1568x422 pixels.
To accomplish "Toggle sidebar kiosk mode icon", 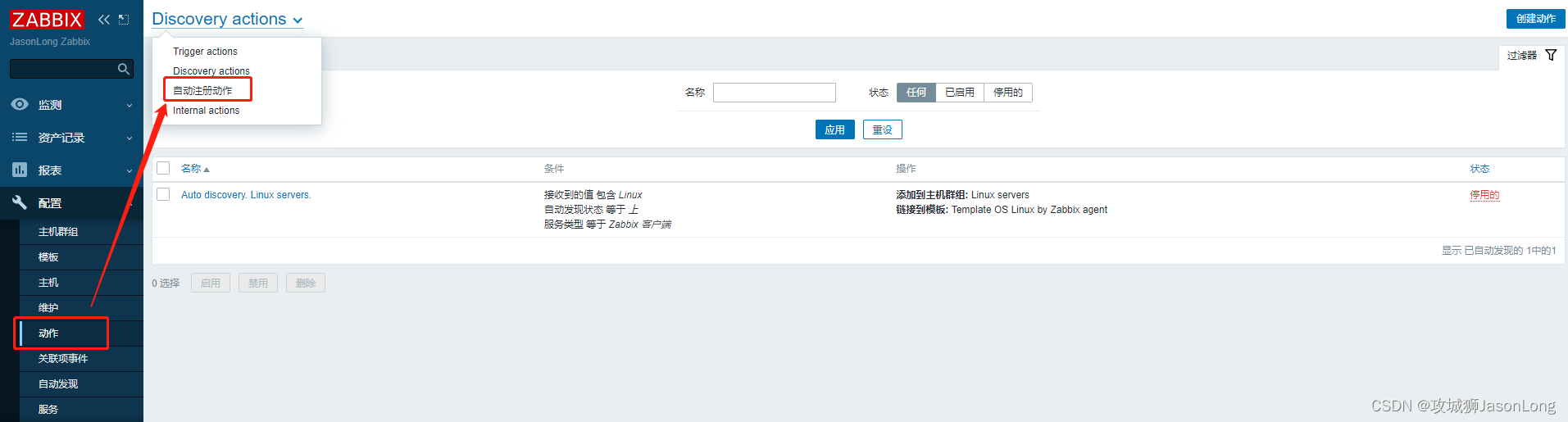I will (124, 20).
